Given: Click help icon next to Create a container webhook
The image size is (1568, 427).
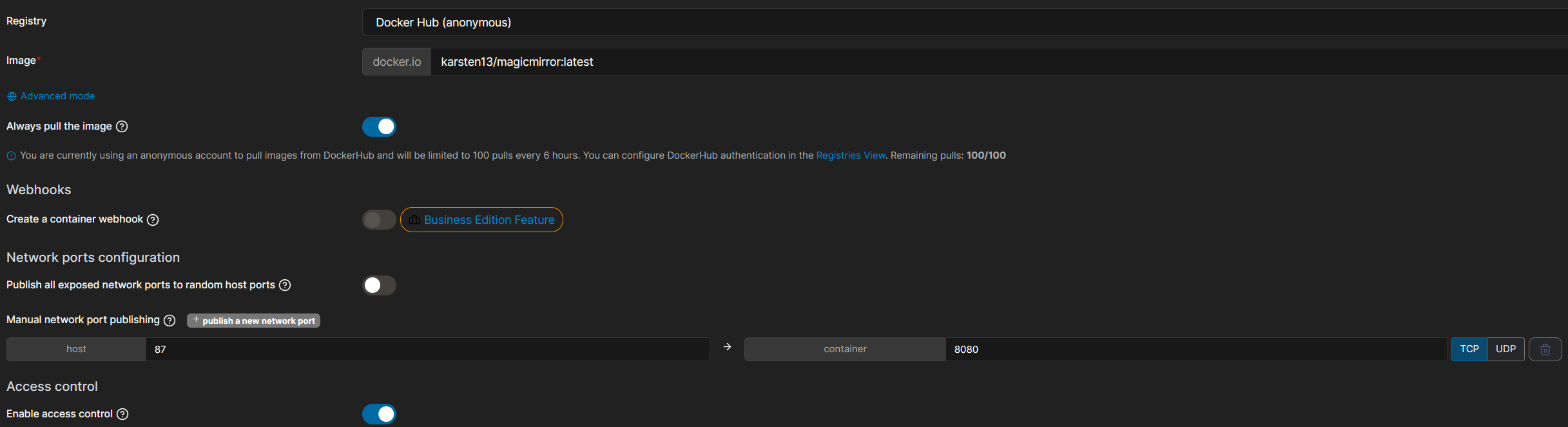Looking at the screenshot, I should (153, 220).
